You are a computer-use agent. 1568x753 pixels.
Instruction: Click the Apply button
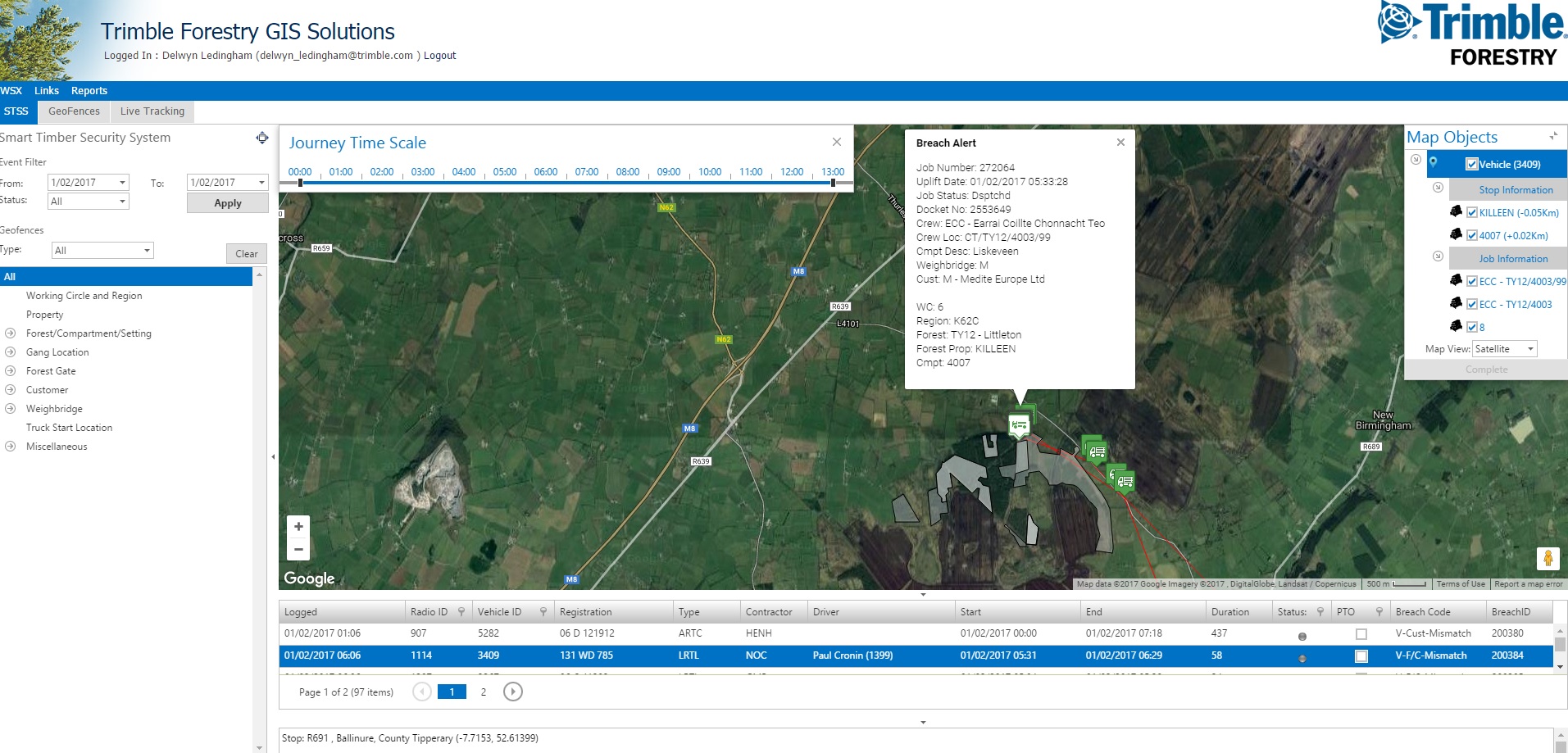(228, 203)
